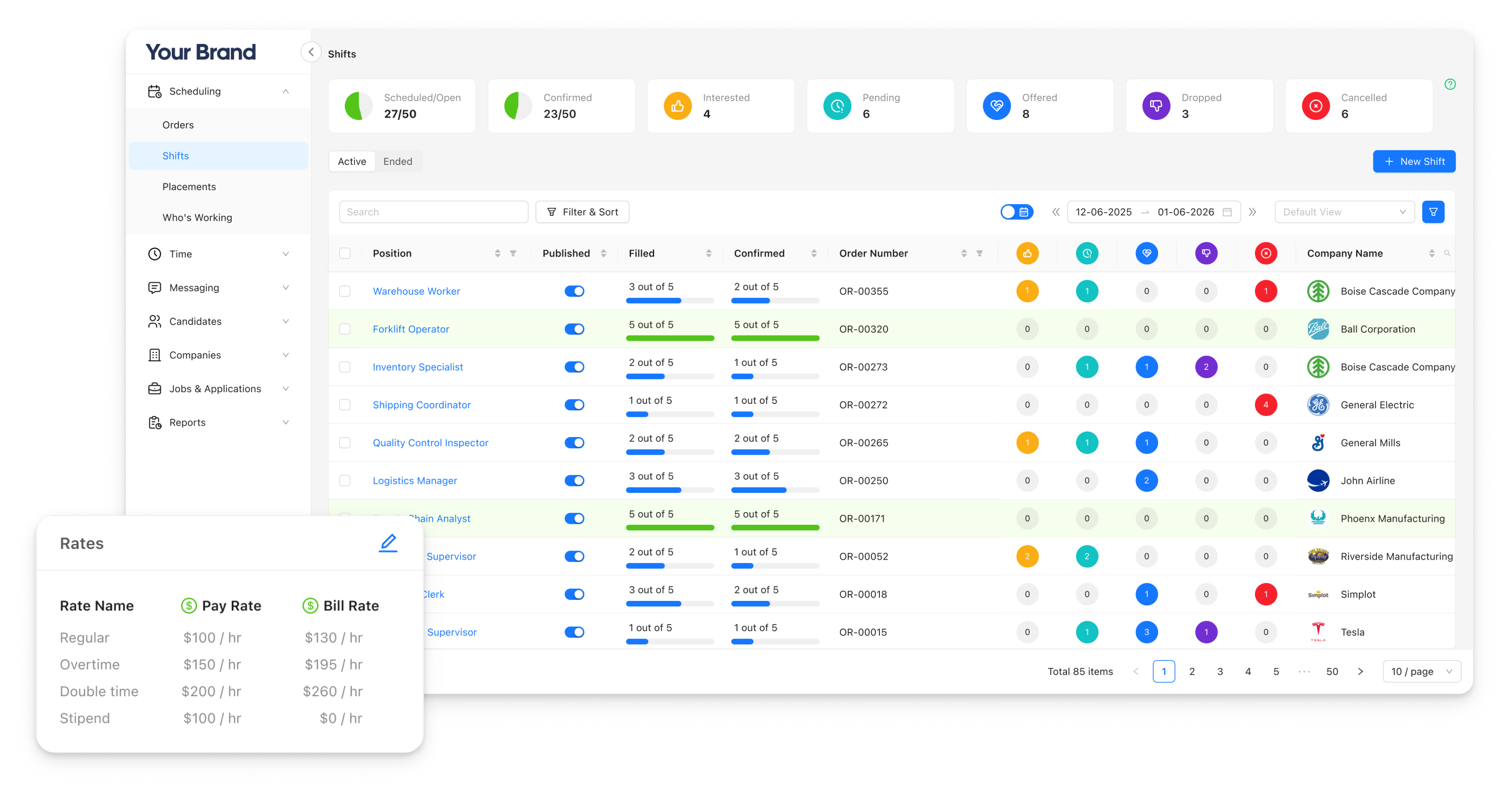Toggle Published for Inventory Specialist

point(574,367)
